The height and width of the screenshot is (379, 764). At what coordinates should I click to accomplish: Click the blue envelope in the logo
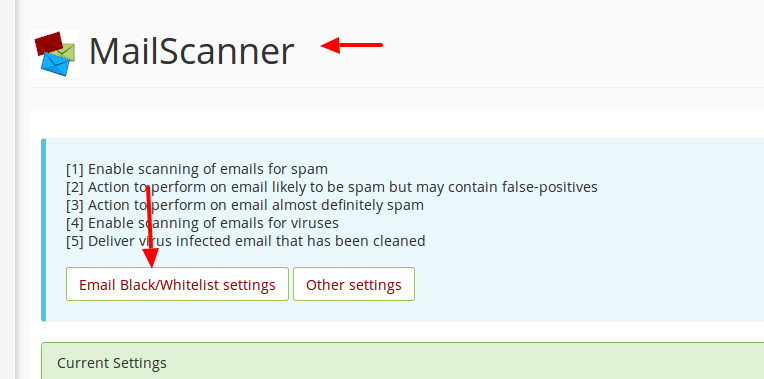pyautogui.click(x=55, y=64)
